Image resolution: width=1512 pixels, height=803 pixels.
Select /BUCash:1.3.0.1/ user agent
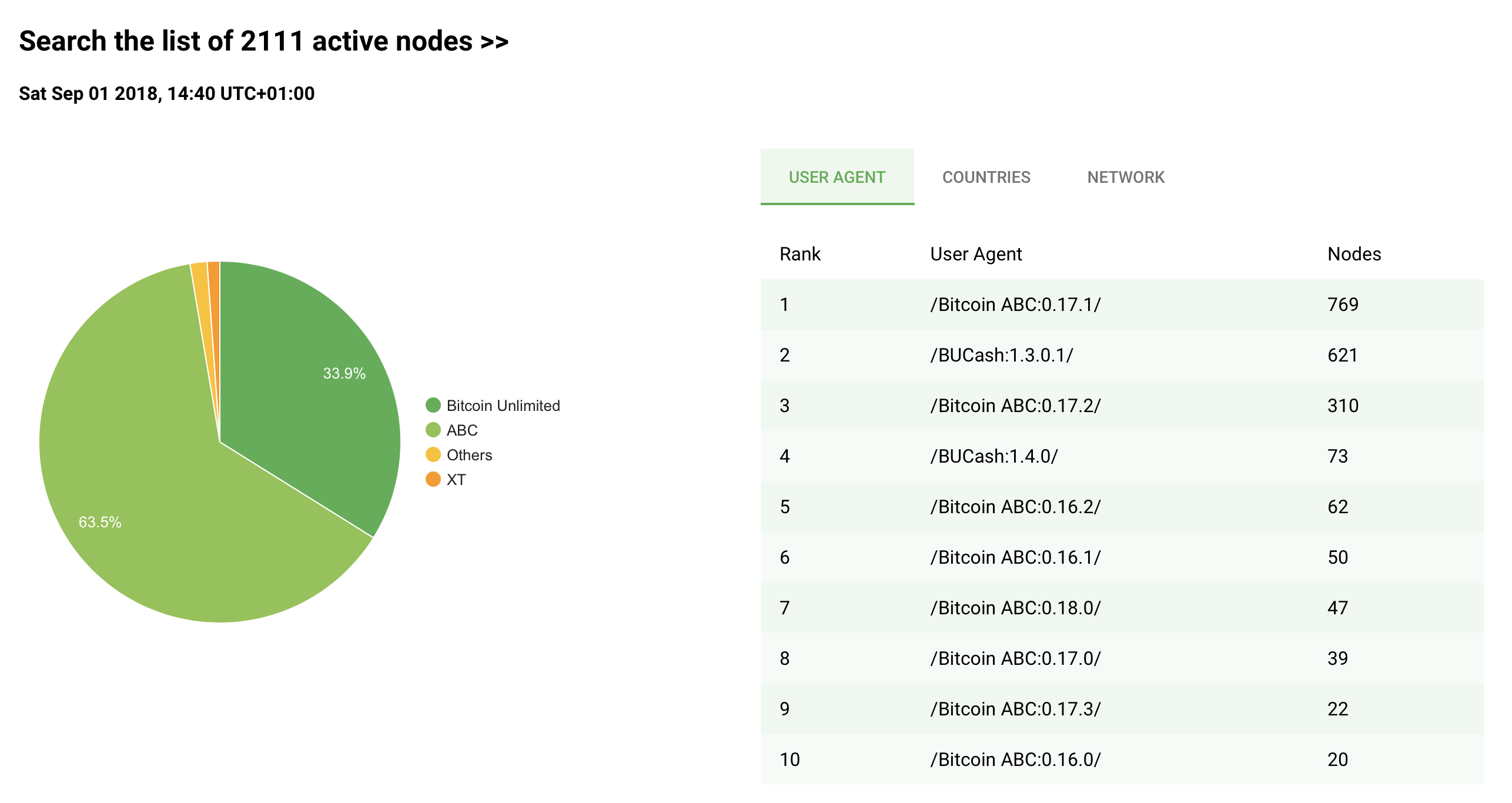pyautogui.click(x=1002, y=355)
